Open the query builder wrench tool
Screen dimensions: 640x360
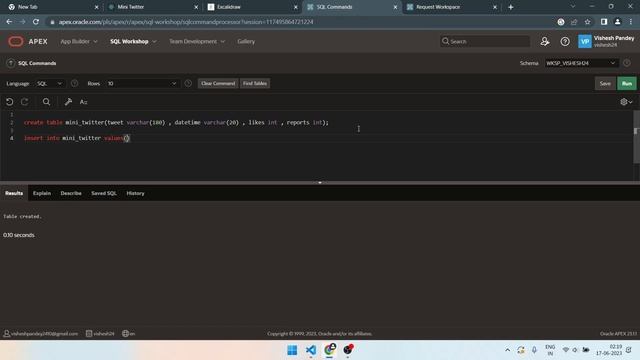[x=68, y=102]
